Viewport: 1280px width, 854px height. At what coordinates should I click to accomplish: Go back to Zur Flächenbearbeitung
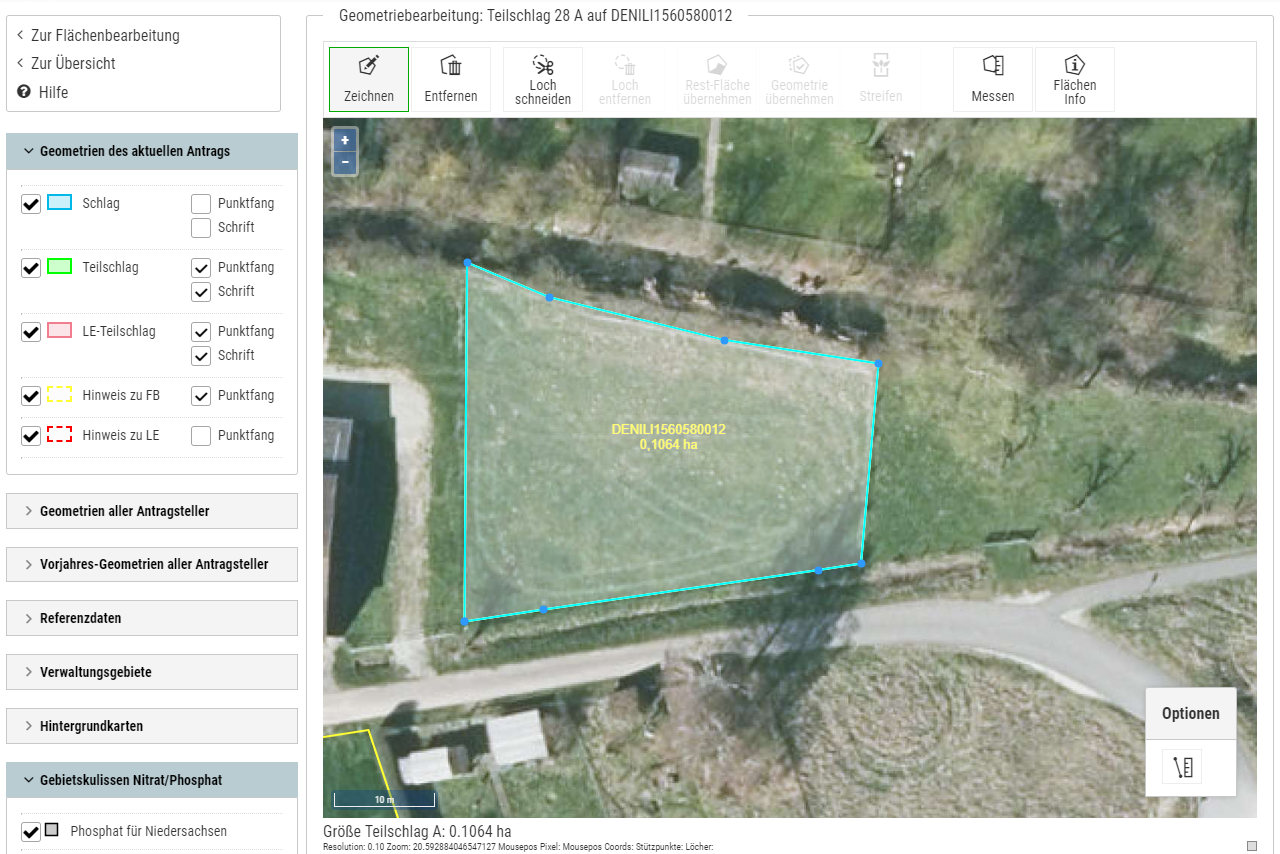point(105,35)
